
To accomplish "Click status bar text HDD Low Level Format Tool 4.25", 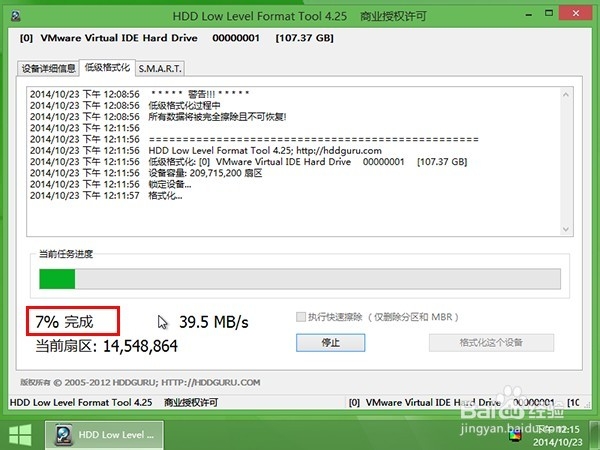I will click(x=81, y=403).
